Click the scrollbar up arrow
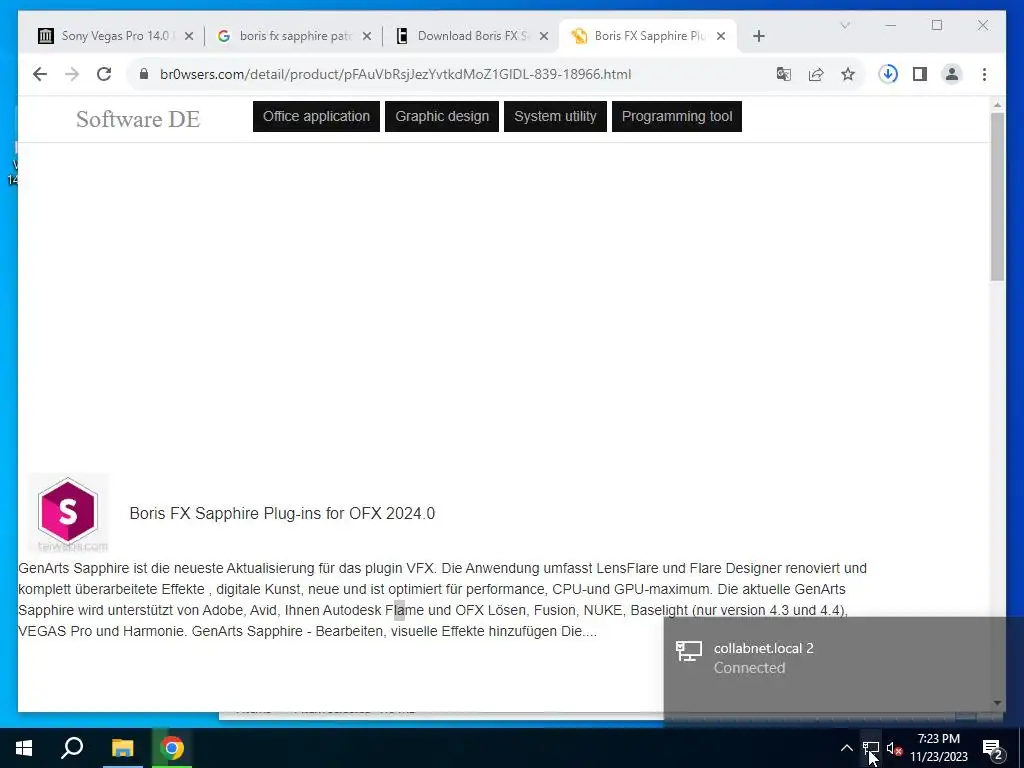The width and height of the screenshot is (1024, 768). pyautogui.click(x=997, y=105)
